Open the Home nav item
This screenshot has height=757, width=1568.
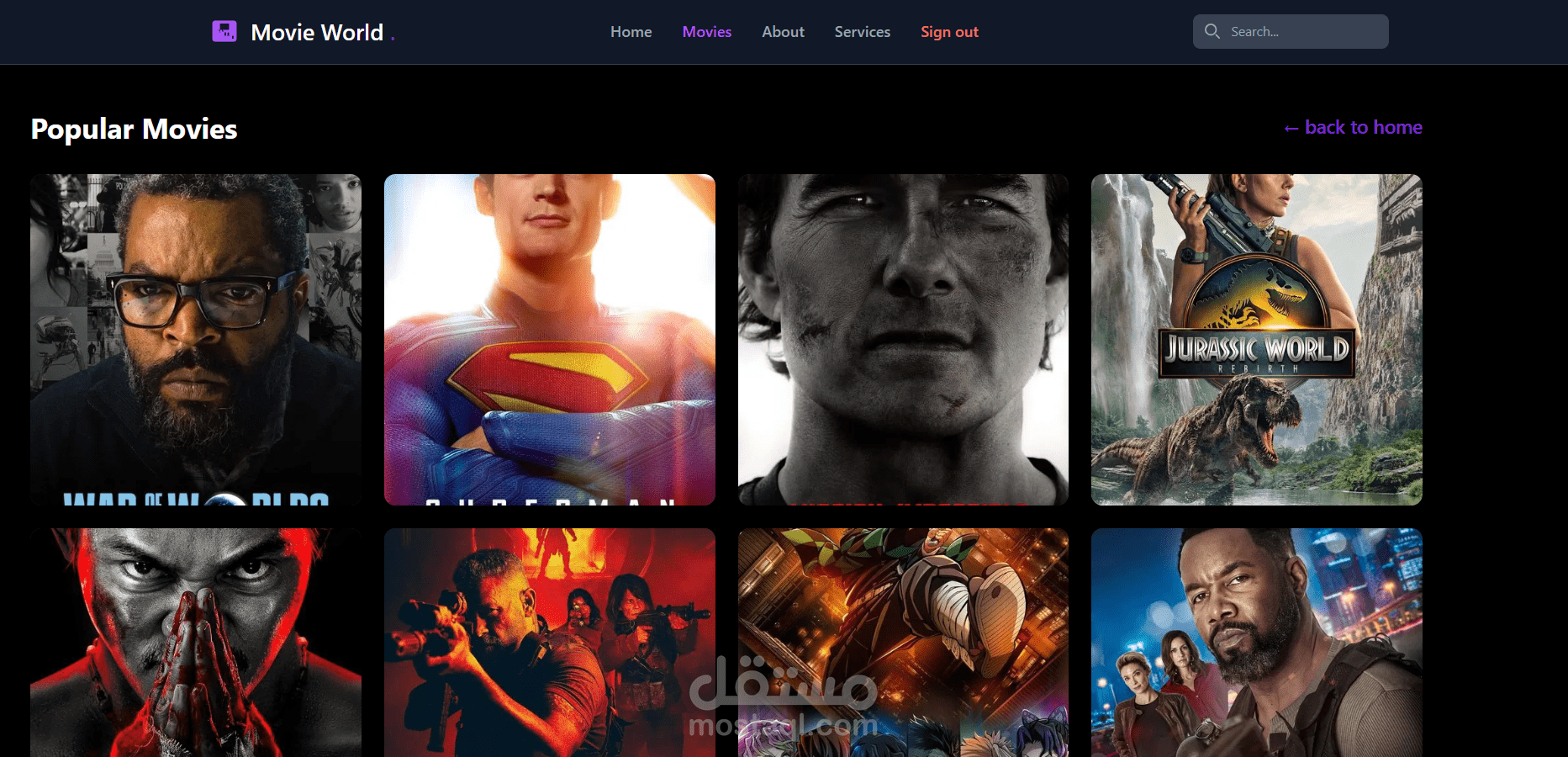[631, 32]
